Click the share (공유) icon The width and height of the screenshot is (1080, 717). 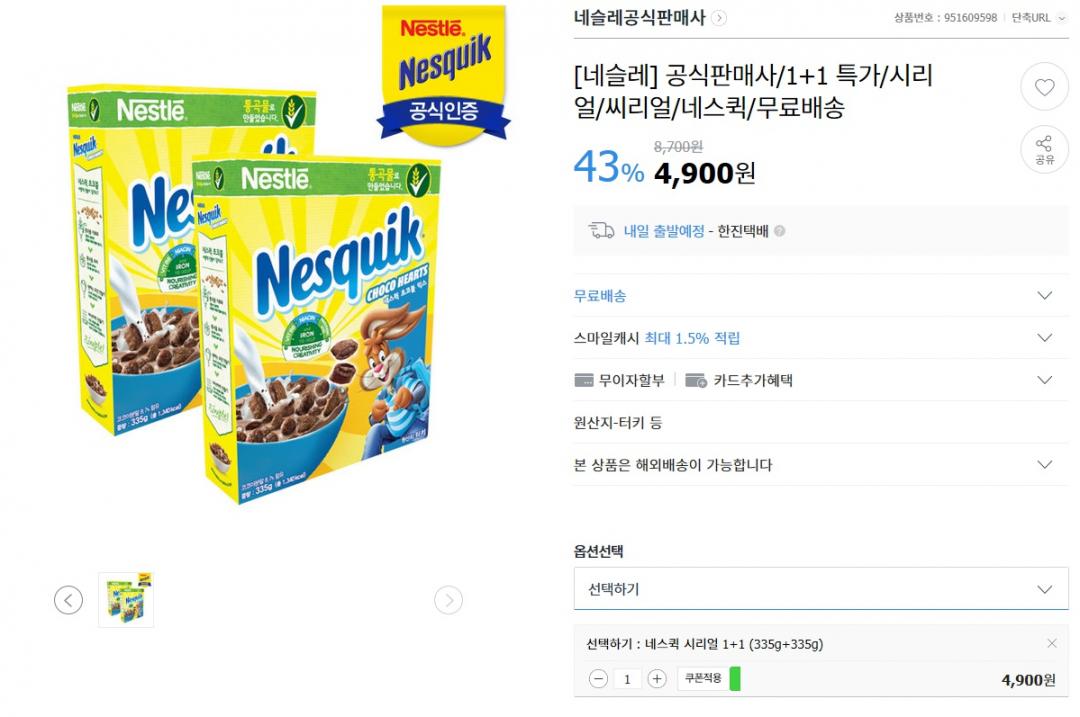tap(1044, 149)
